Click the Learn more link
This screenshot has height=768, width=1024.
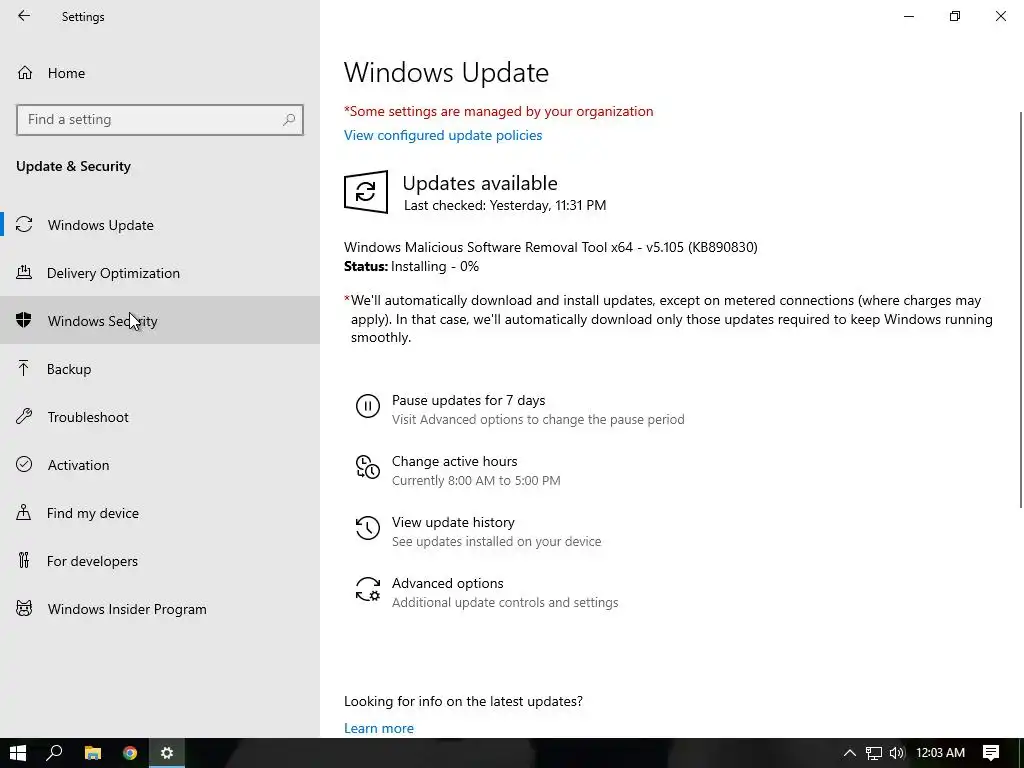379,728
